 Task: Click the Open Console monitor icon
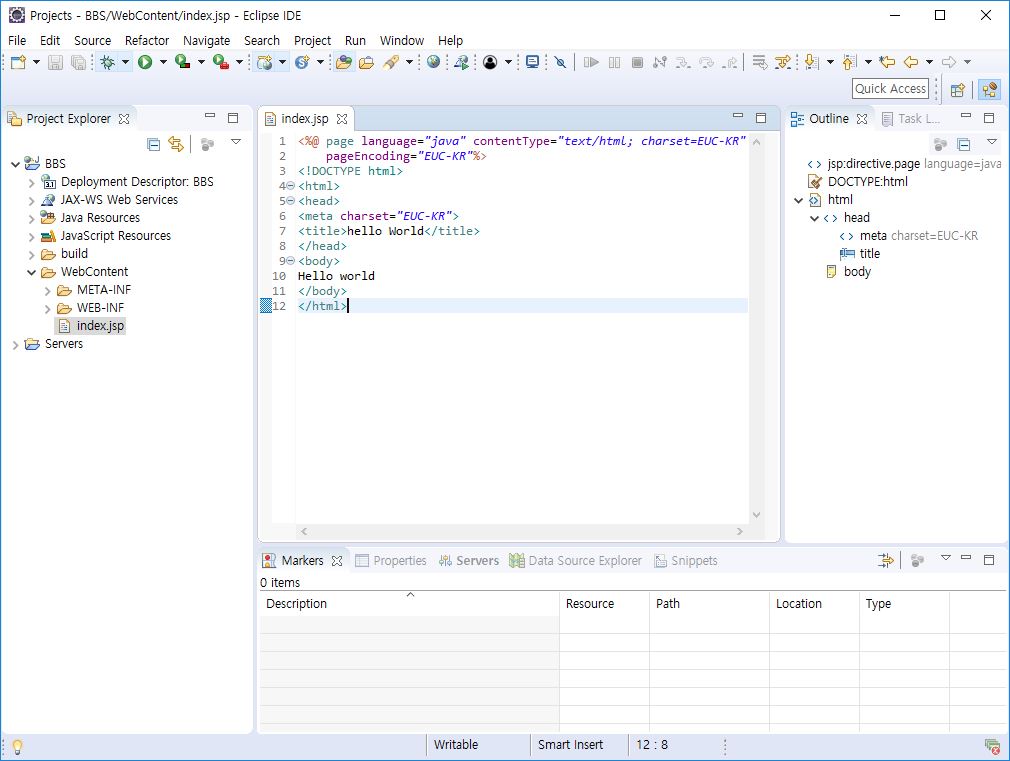(532, 62)
